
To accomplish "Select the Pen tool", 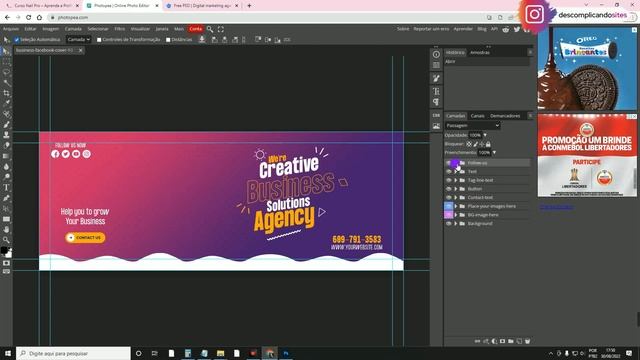I will pos(6,198).
